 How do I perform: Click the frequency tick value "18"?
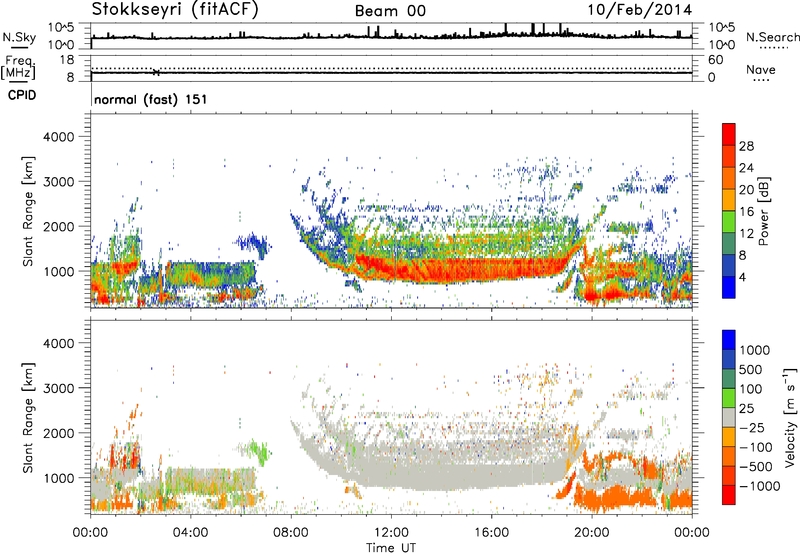pyautogui.click(x=67, y=60)
